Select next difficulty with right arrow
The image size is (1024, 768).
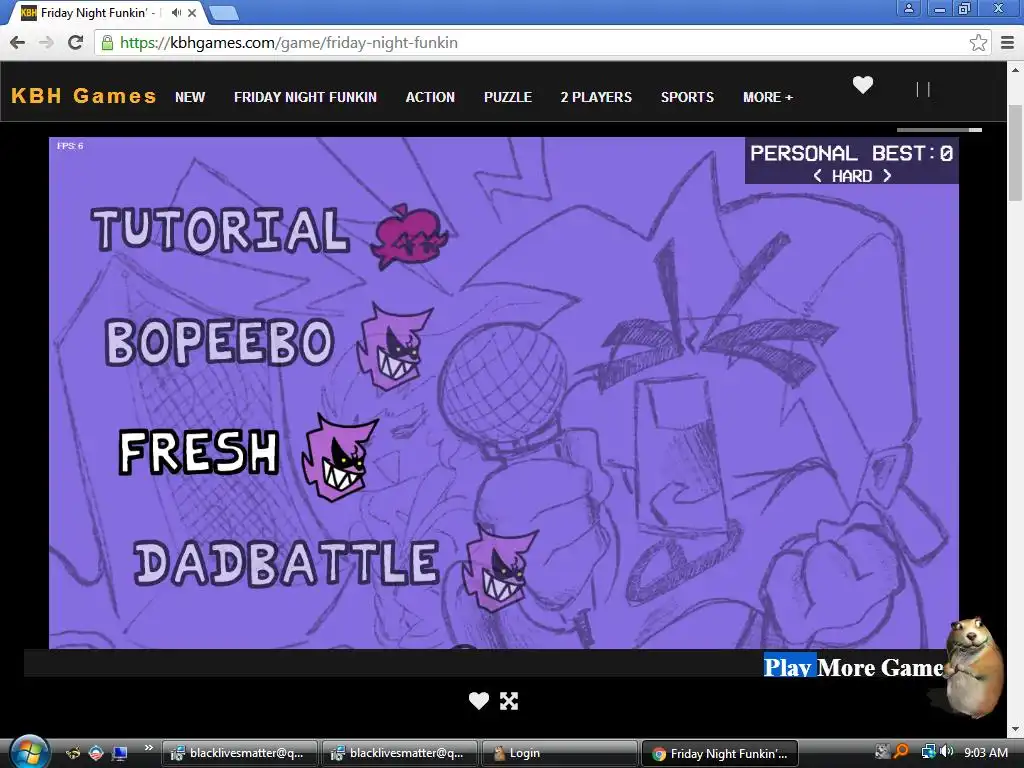point(887,176)
